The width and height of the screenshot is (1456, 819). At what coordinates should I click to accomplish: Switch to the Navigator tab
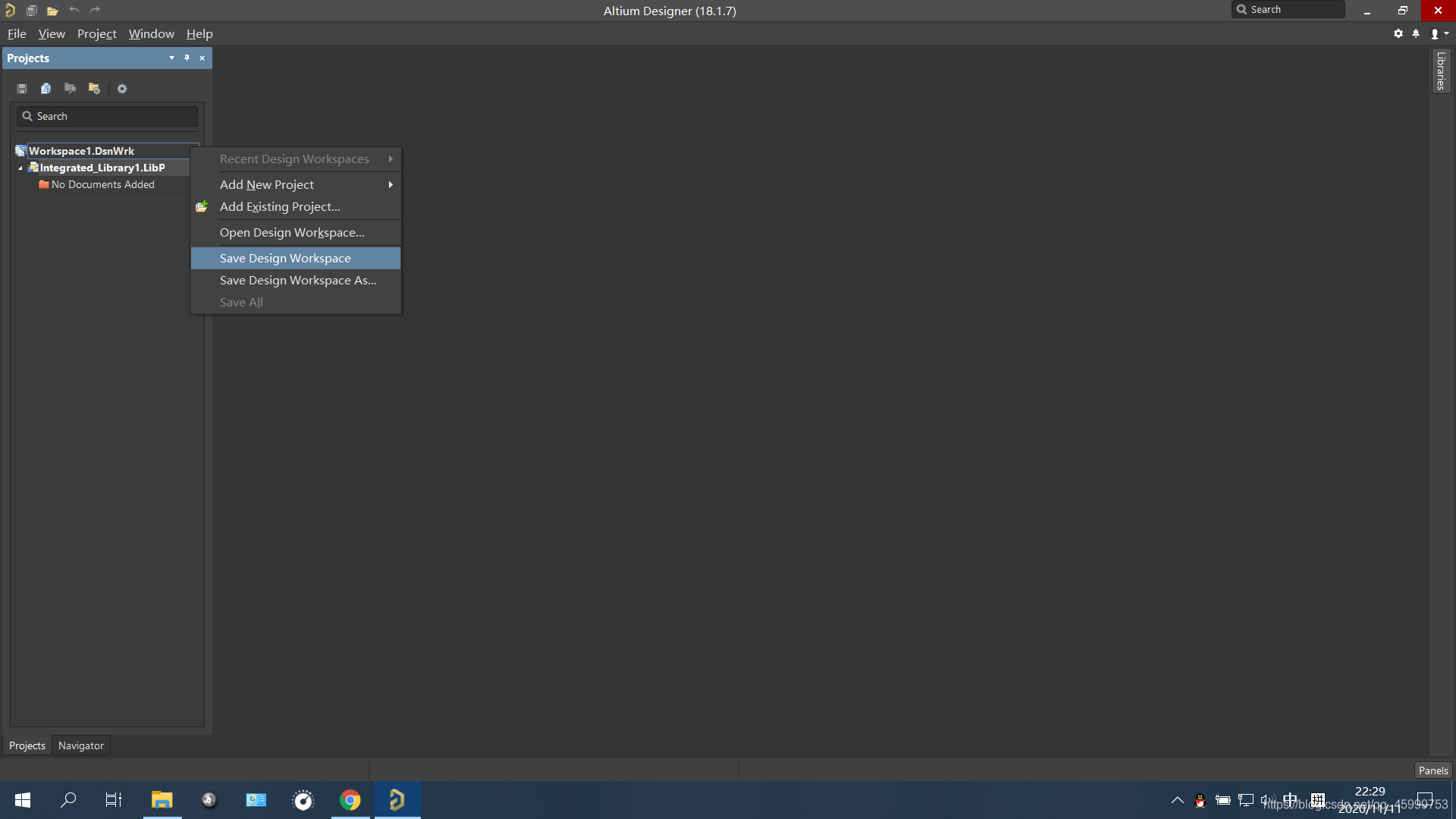click(81, 745)
